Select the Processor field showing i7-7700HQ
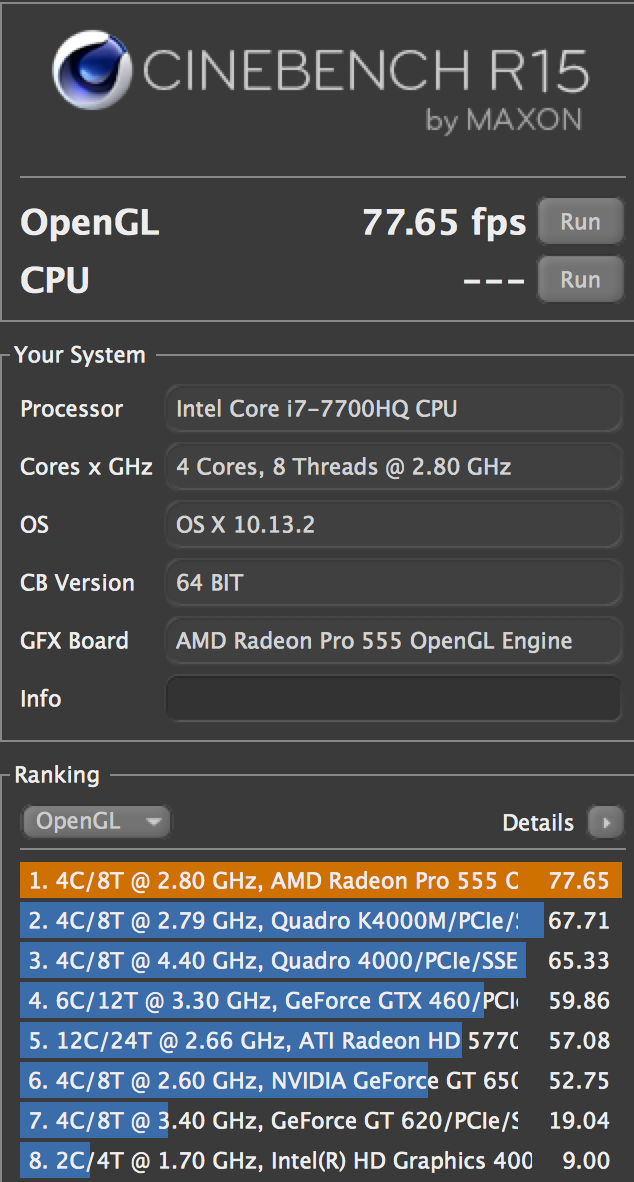Viewport: 634px width, 1182px height. 393,409
